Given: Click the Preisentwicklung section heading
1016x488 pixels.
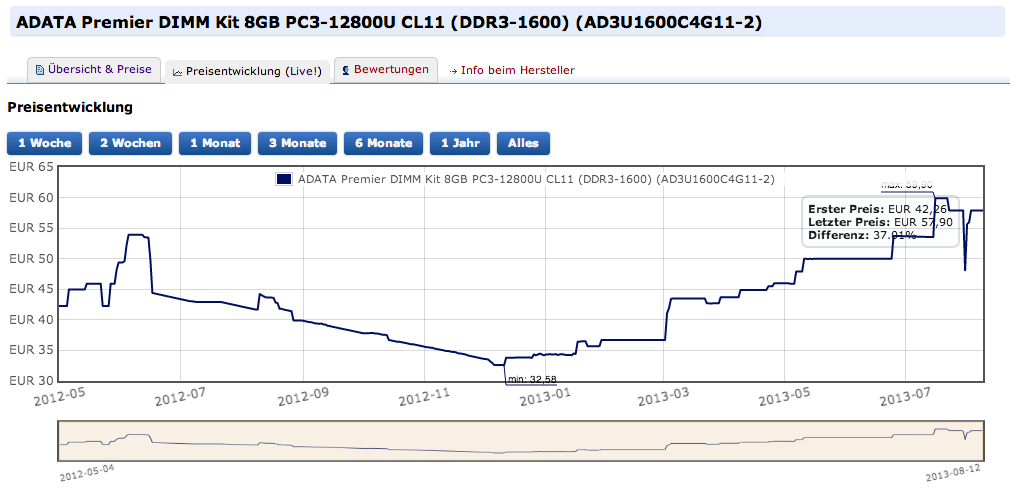Looking at the screenshot, I should pos(70,108).
